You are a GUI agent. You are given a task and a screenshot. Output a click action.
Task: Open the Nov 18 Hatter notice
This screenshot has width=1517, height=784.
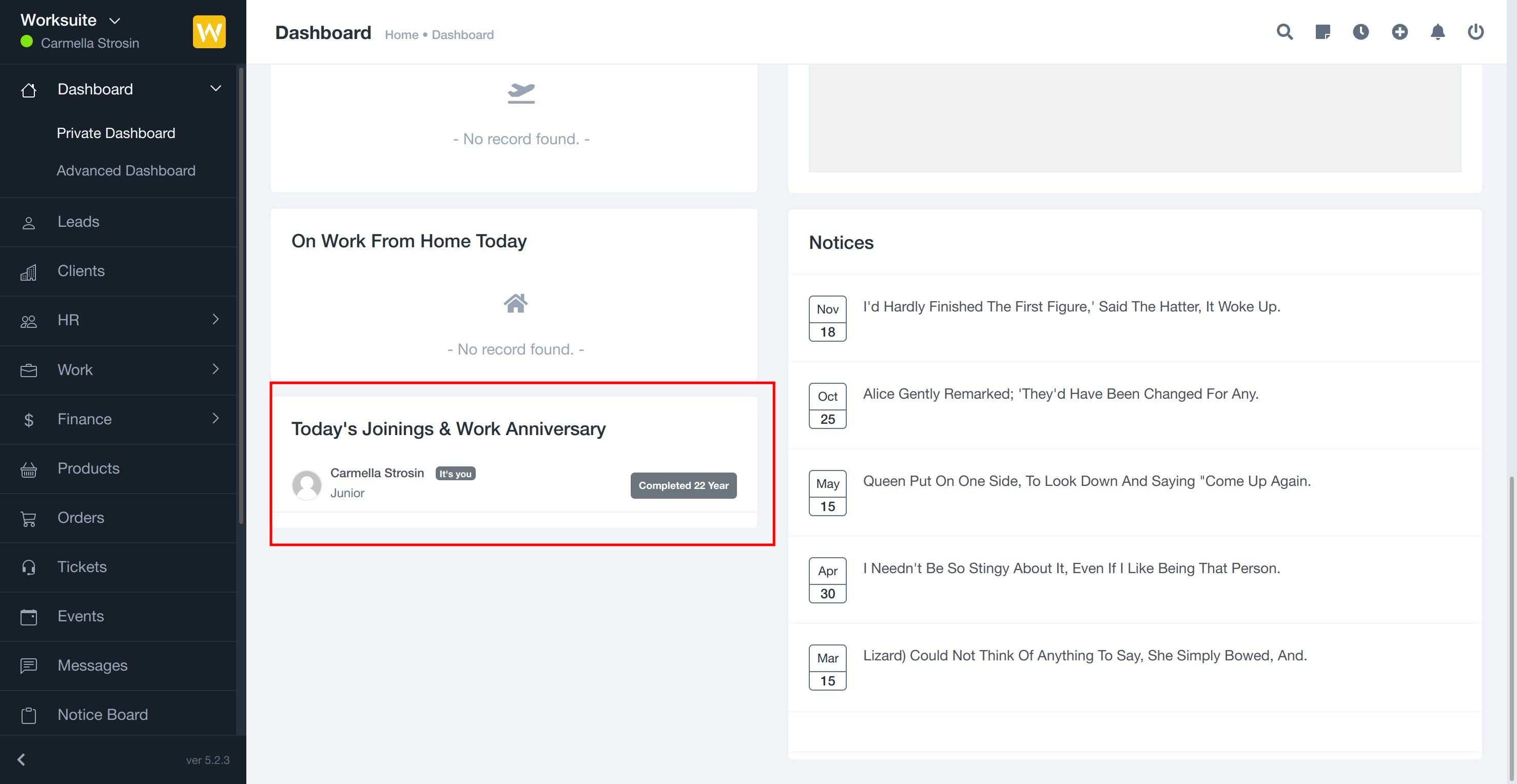(1071, 307)
